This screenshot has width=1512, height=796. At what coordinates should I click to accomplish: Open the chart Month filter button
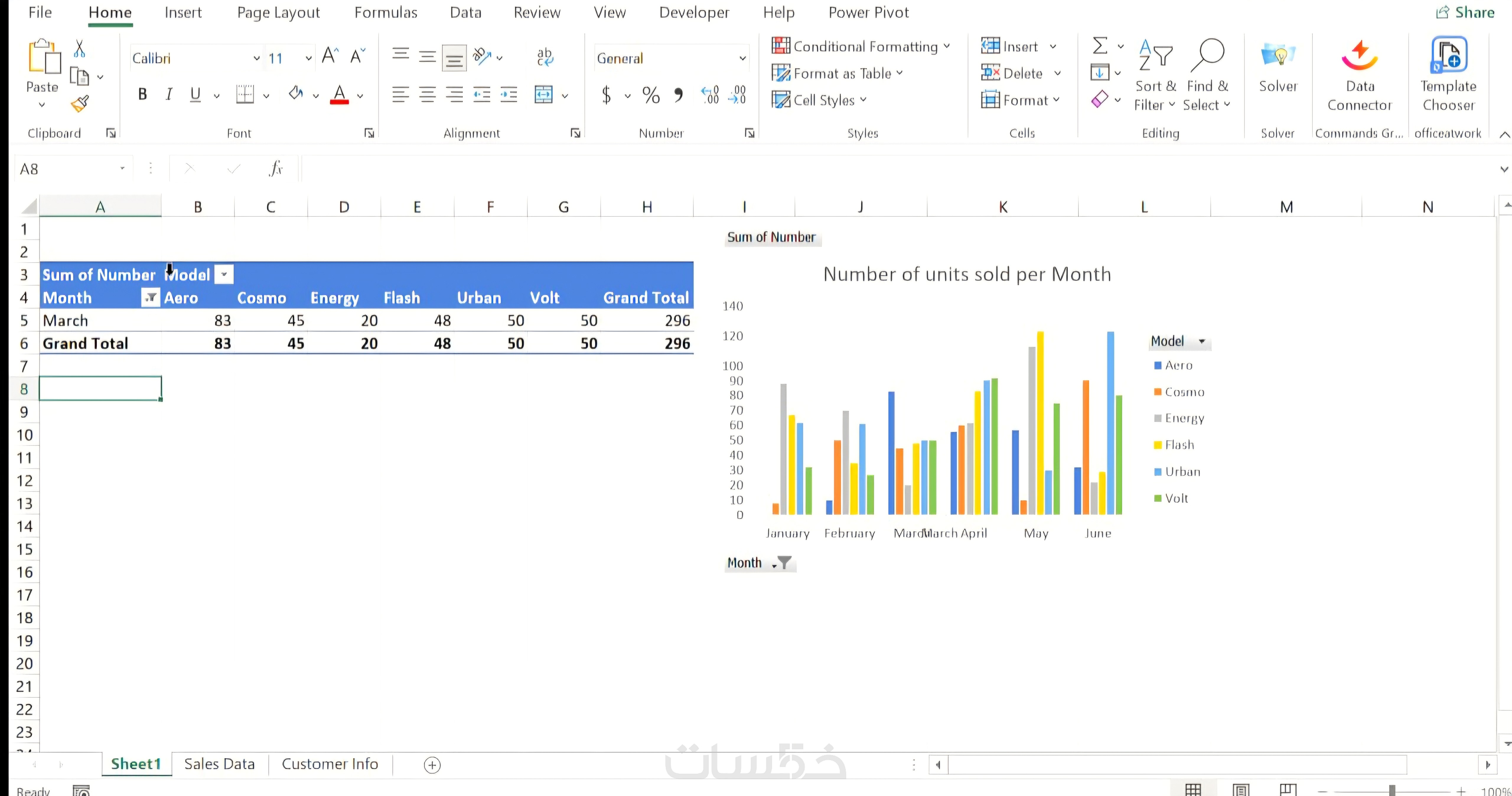click(760, 563)
